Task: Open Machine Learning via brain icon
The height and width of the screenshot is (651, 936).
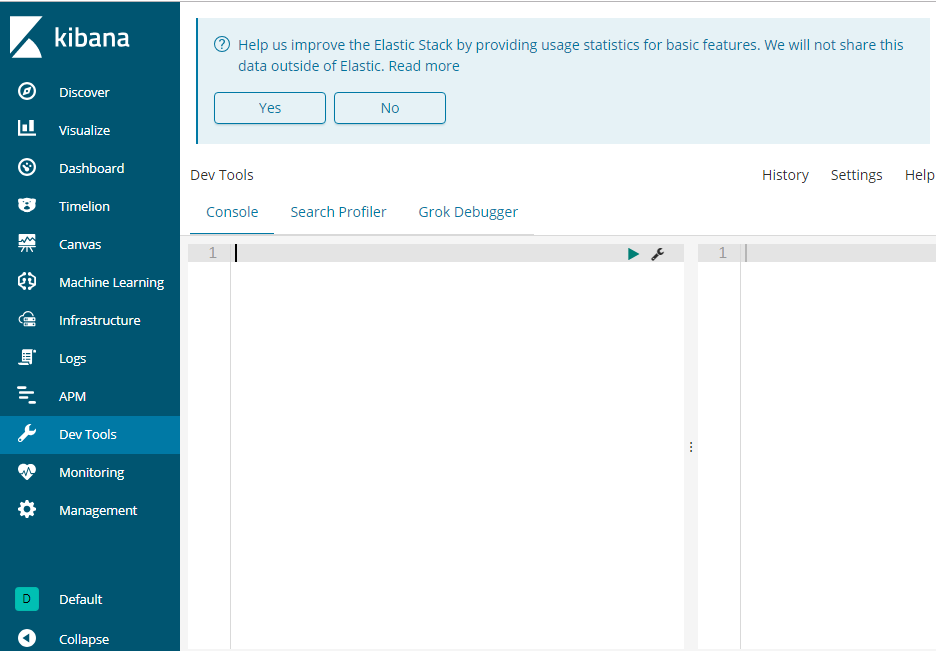Action: (27, 281)
